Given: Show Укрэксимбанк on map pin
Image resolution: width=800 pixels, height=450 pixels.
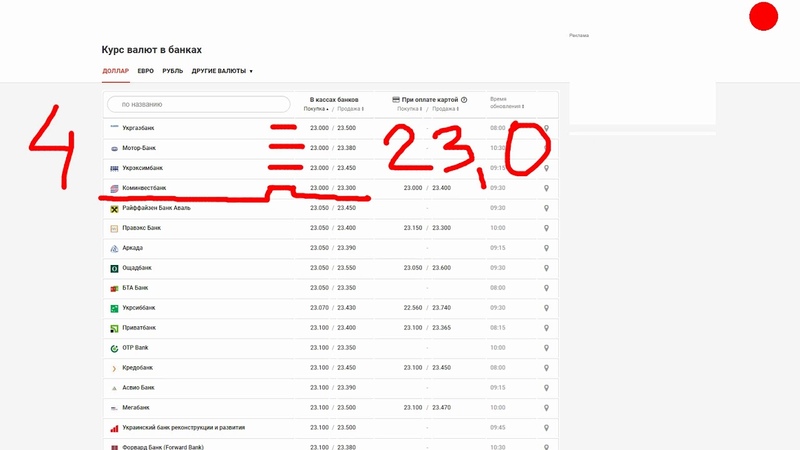Looking at the screenshot, I should 546,168.
